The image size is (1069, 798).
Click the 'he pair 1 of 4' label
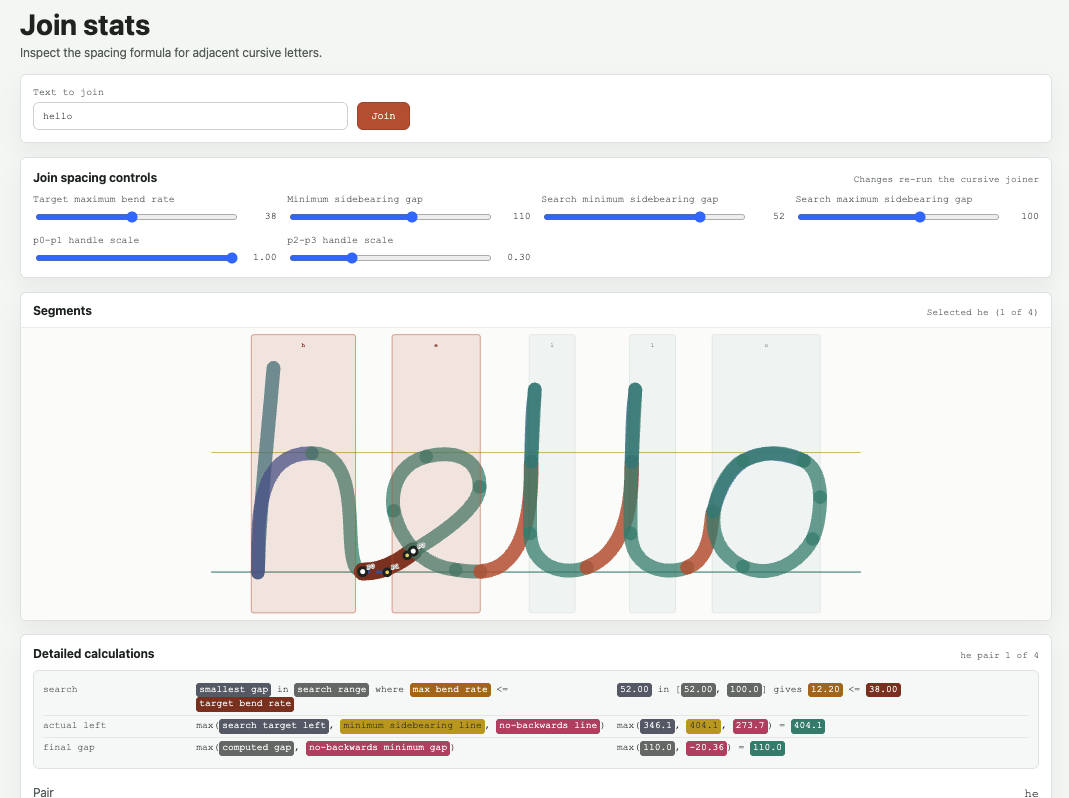tap(999, 655)
